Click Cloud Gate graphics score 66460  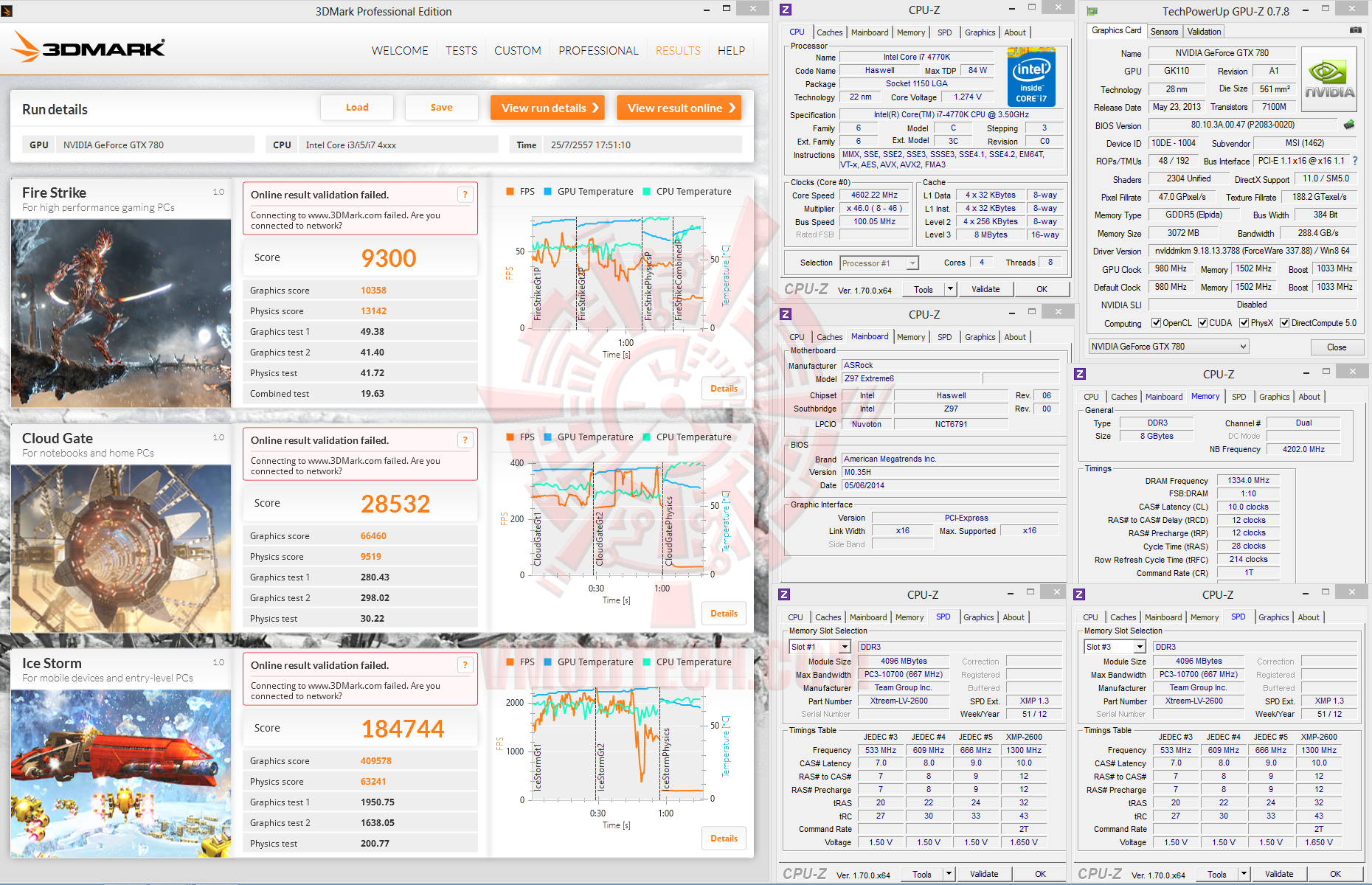tap(373, 536)
